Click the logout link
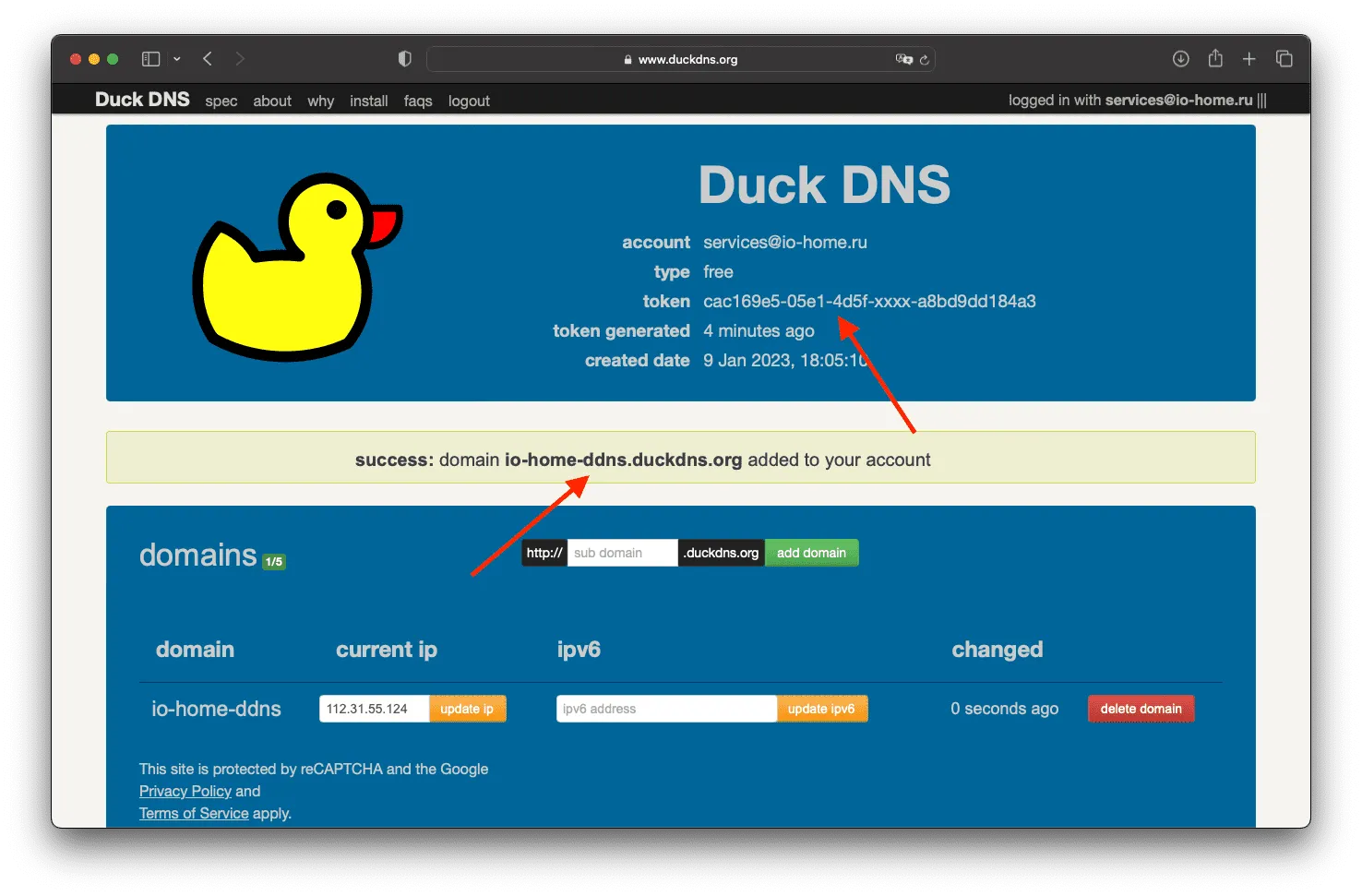 469,102
